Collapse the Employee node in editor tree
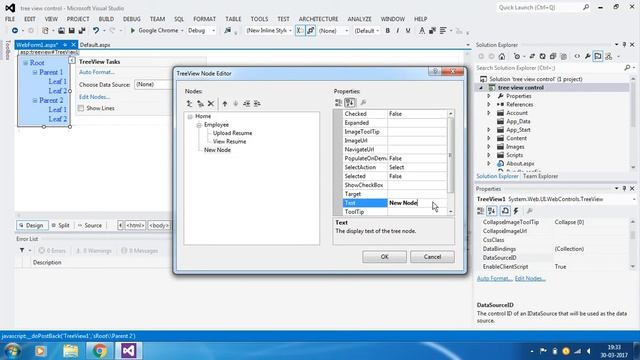This screenshot has width=640, height=360. (x=199, y=125)
